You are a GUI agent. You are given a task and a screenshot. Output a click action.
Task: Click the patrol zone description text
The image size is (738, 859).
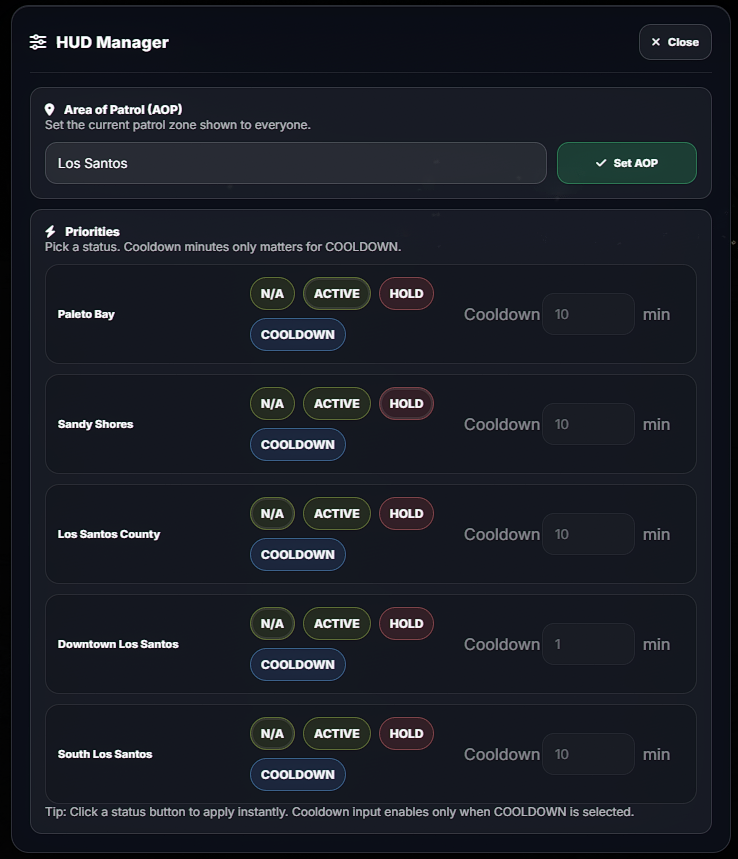(178, 125)
